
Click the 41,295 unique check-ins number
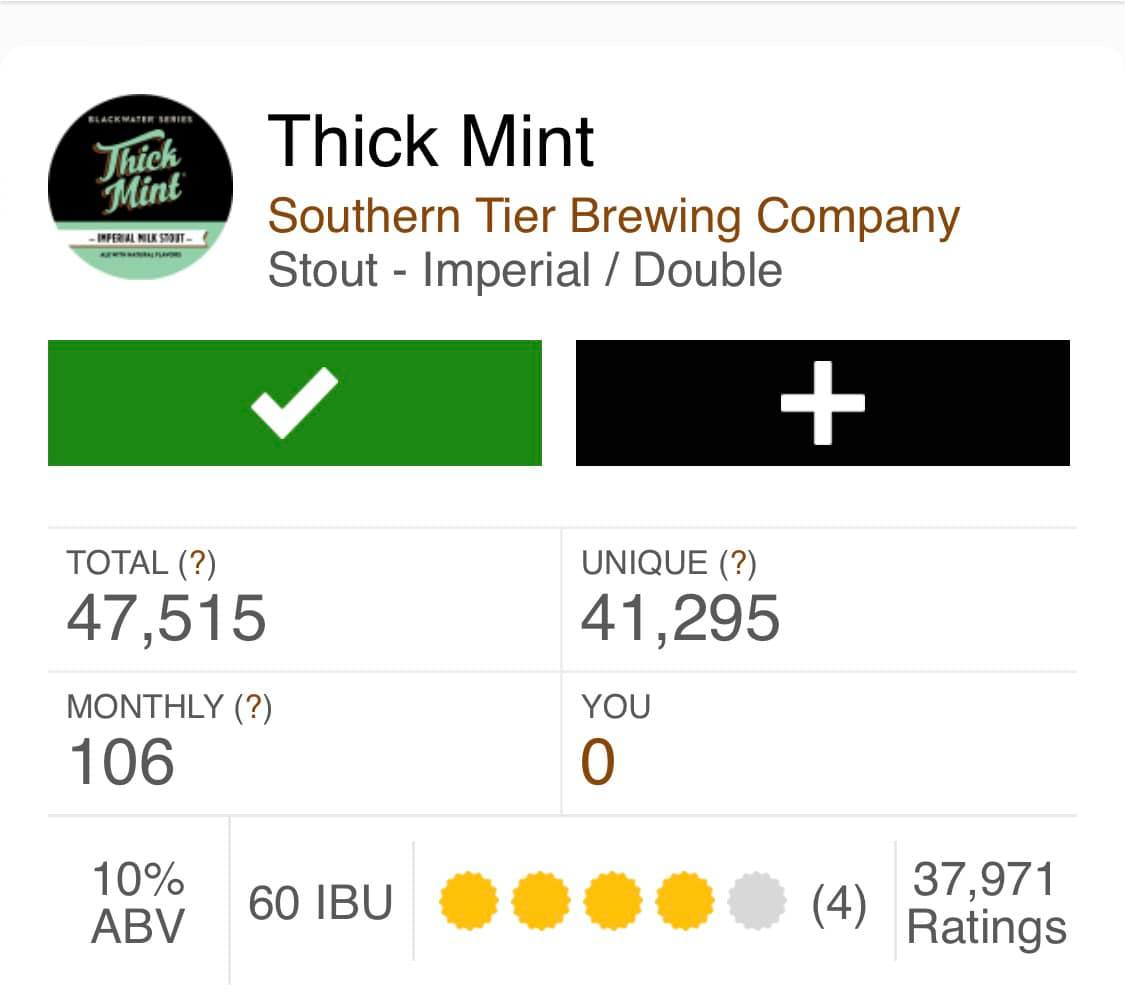click(x=680, y=617)
